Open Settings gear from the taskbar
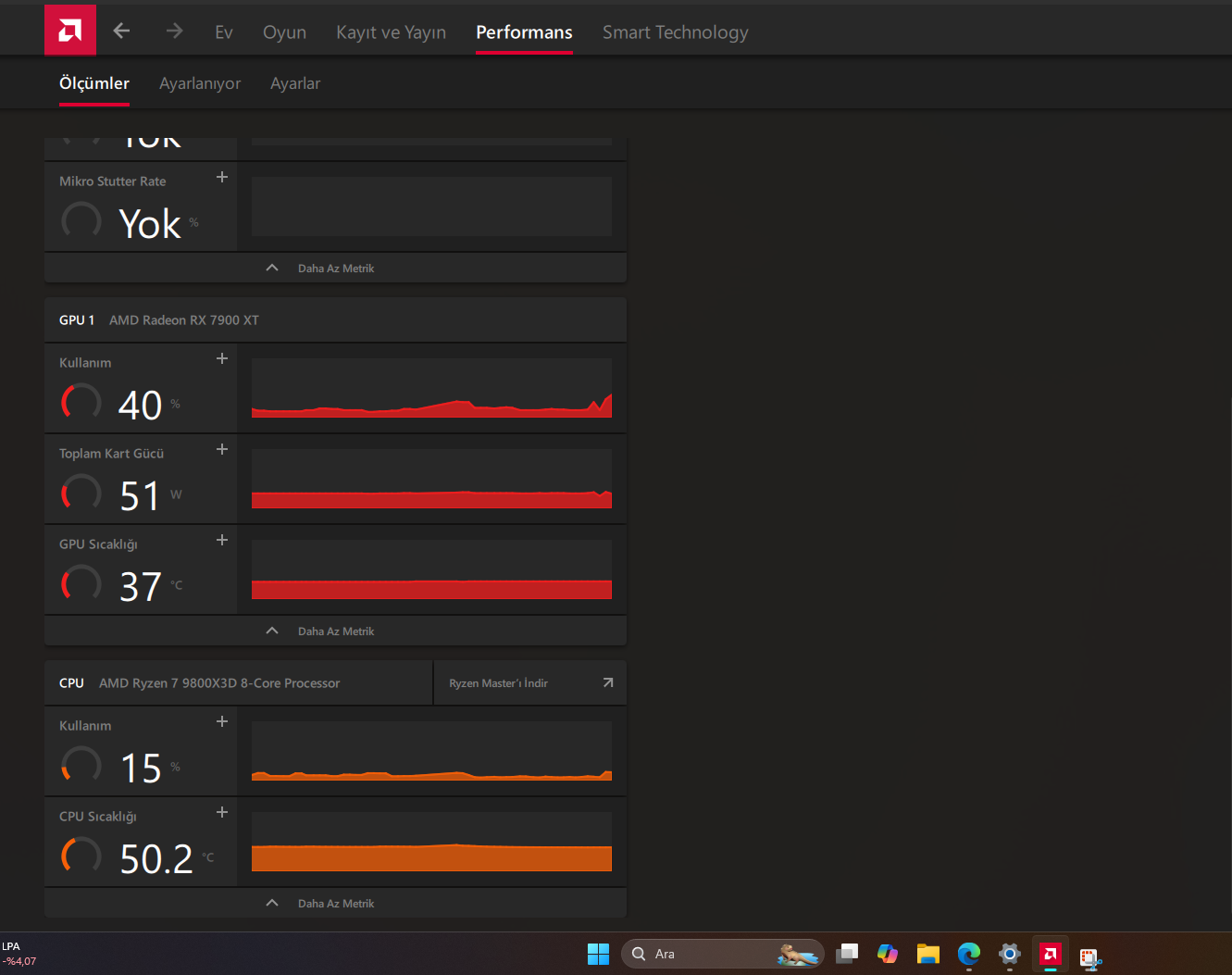The height and width of the screenshot is (975, 1232). pyautogui.click(x=1010, y=954)
